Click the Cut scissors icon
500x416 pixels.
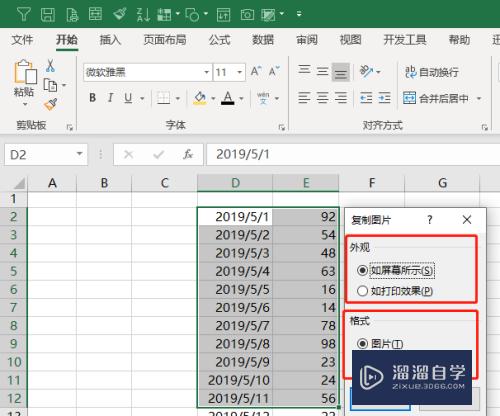(50, 66)
